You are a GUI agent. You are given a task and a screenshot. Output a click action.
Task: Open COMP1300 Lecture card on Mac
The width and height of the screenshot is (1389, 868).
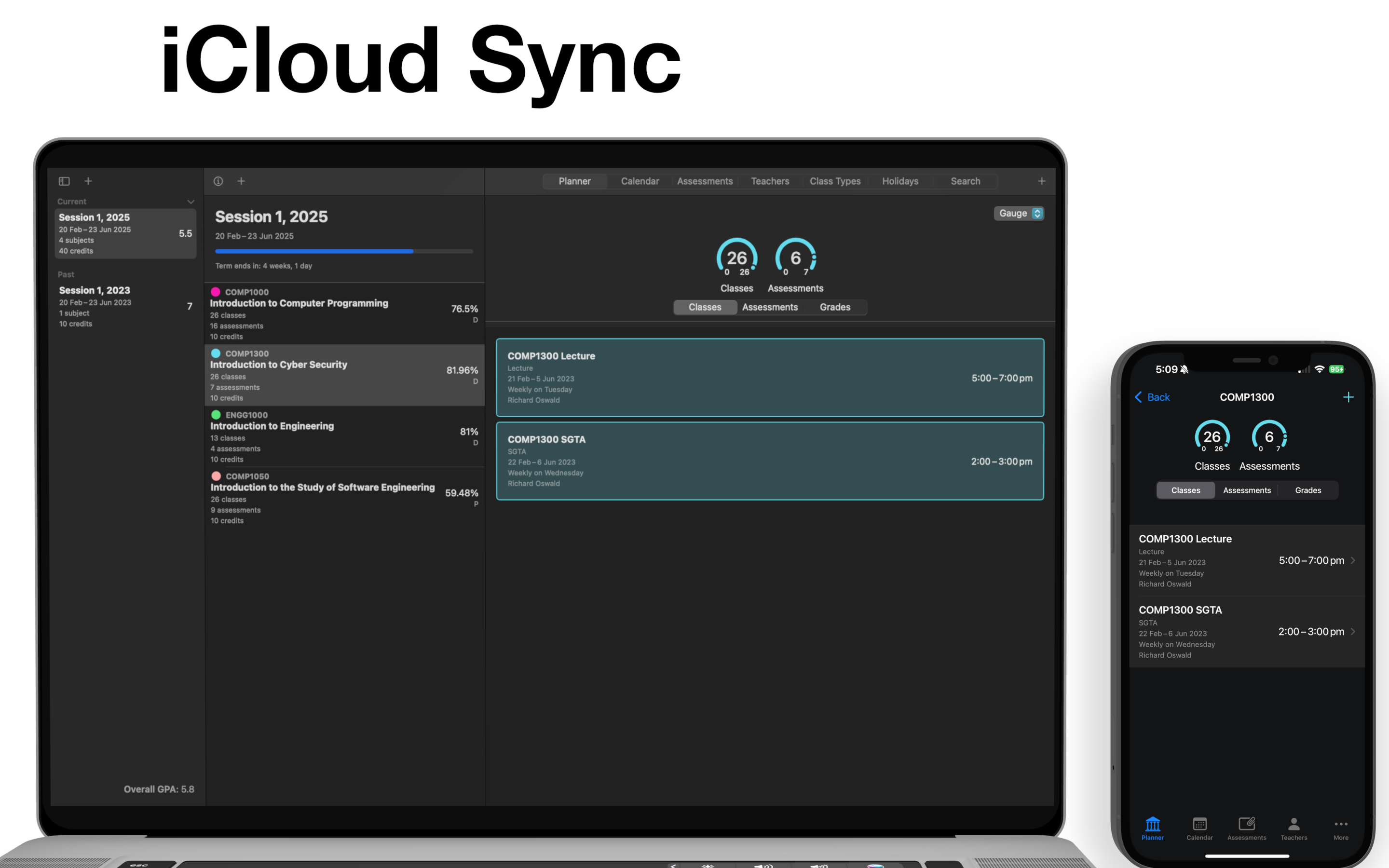click(x=770, y=378)
